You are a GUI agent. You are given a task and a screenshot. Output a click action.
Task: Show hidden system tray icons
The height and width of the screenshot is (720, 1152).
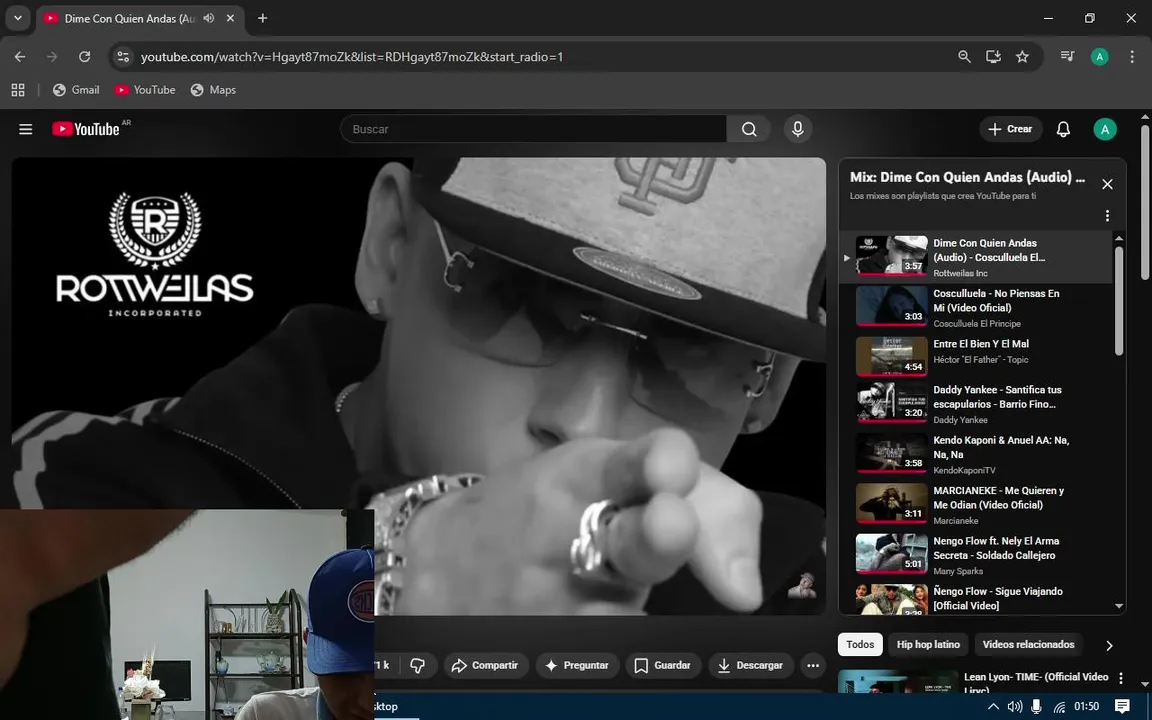coord(993,707)
